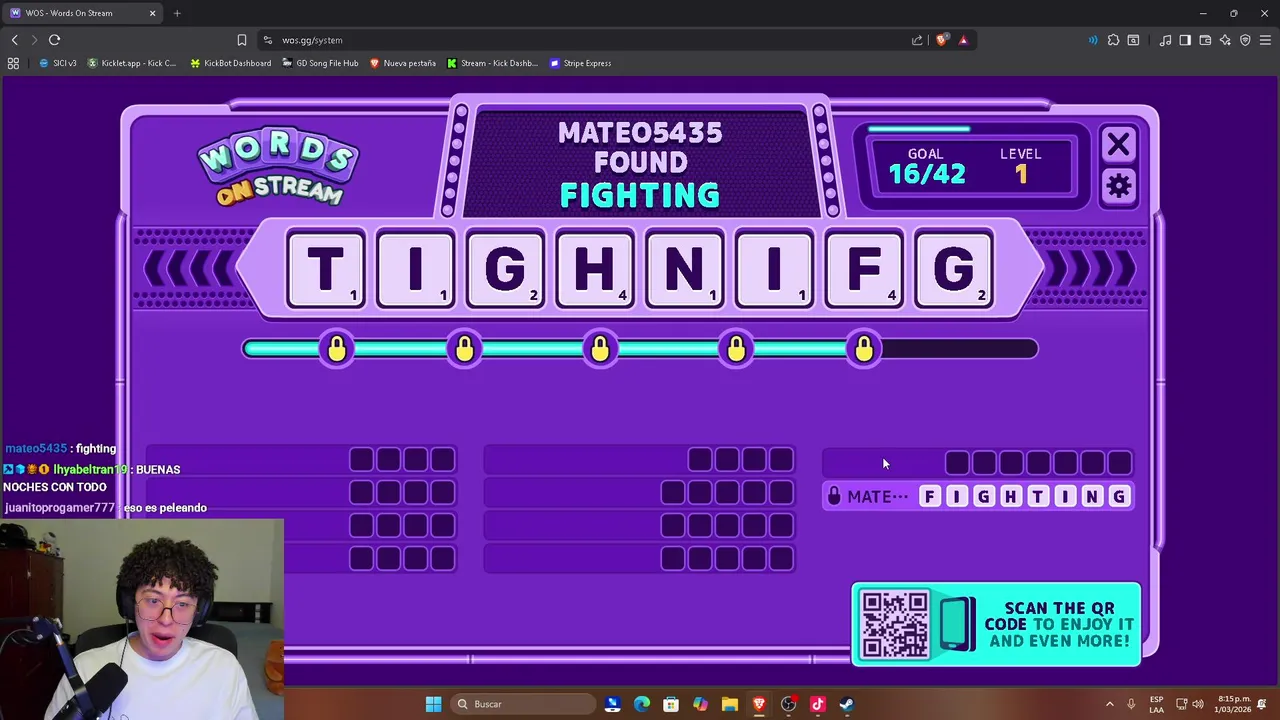Screen dimensions: 1280x720
Task: Open GD Song File Hub bookmark
Action: [320, 63]
